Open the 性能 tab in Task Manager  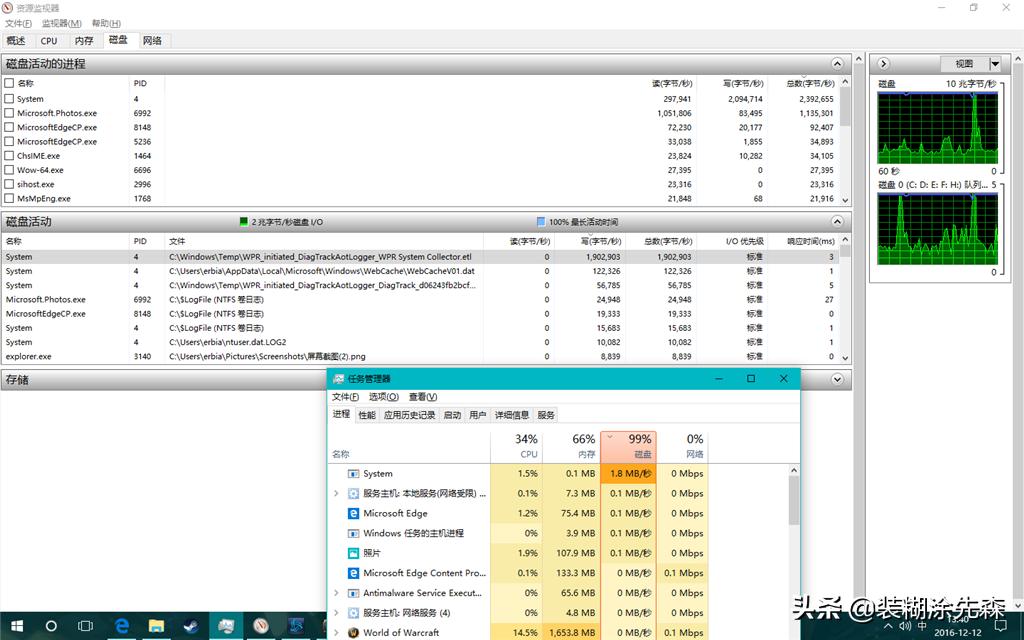(367, 415)
